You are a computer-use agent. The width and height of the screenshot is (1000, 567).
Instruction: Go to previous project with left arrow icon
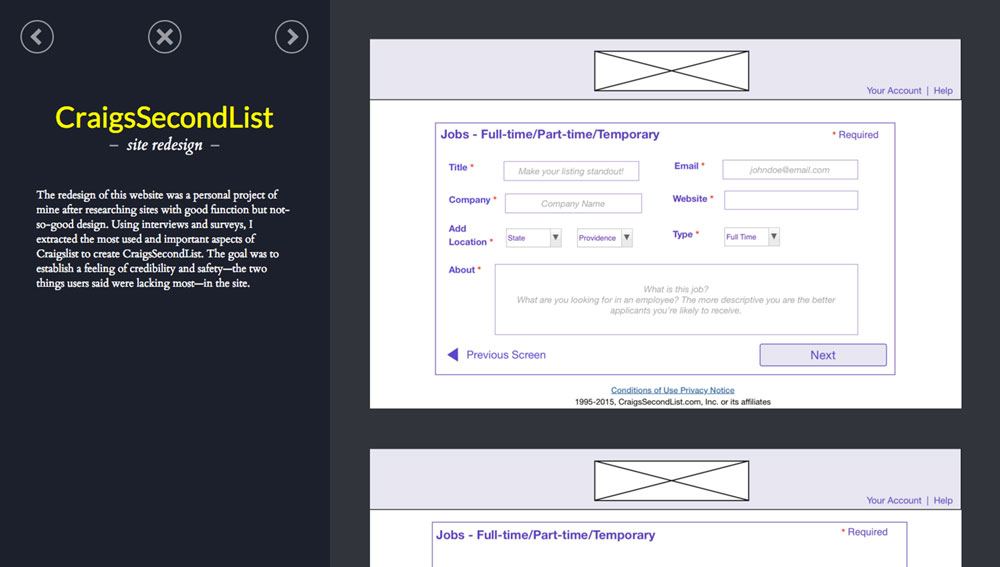click(37, 37)
